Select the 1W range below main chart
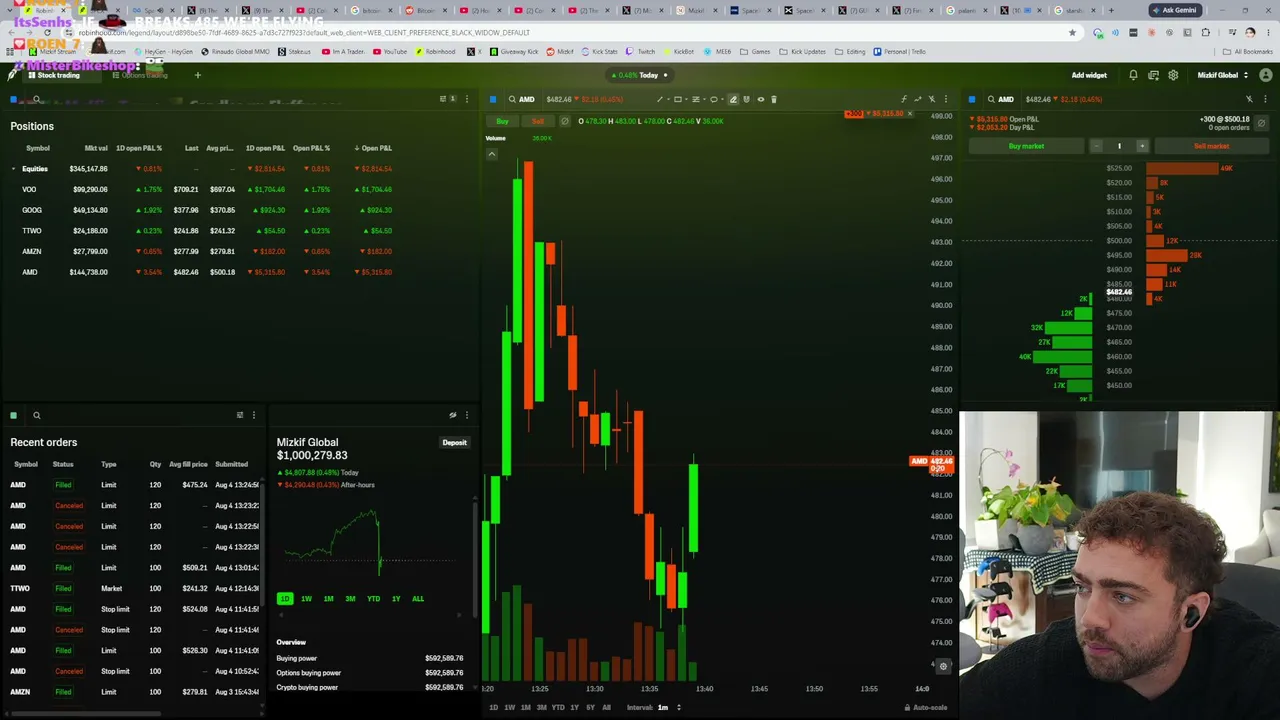The image size is (1280, 720). point(509,707)
